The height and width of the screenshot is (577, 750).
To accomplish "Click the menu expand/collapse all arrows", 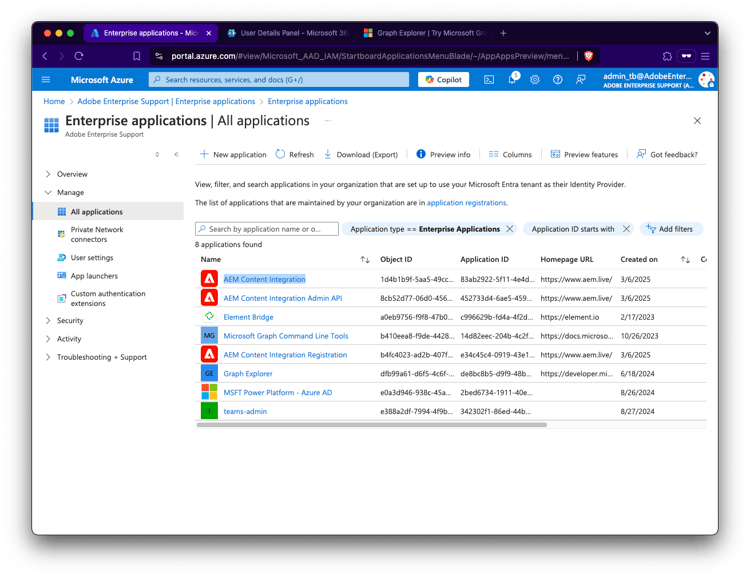I will tap(157, 154).
